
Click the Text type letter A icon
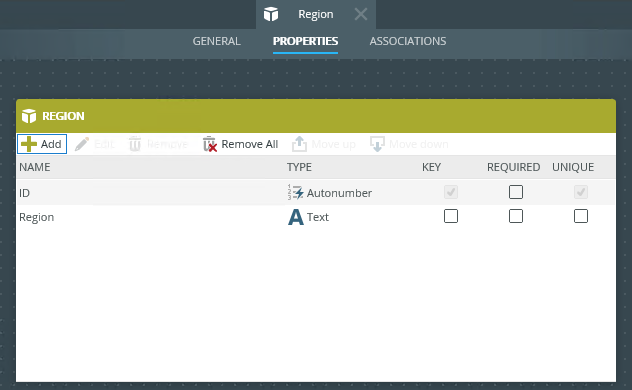point(295,217)
